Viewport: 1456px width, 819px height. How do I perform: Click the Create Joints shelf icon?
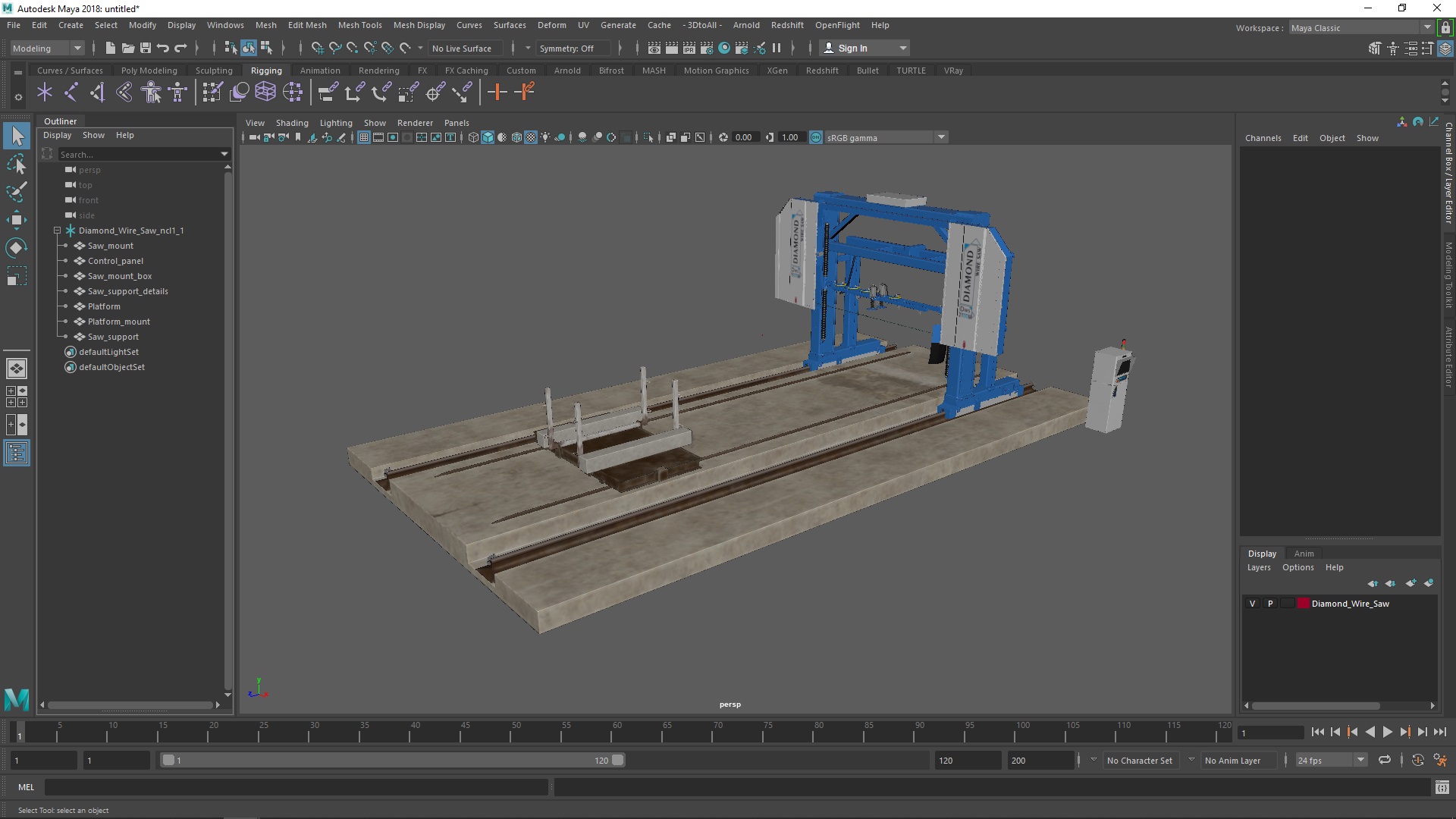71,93
